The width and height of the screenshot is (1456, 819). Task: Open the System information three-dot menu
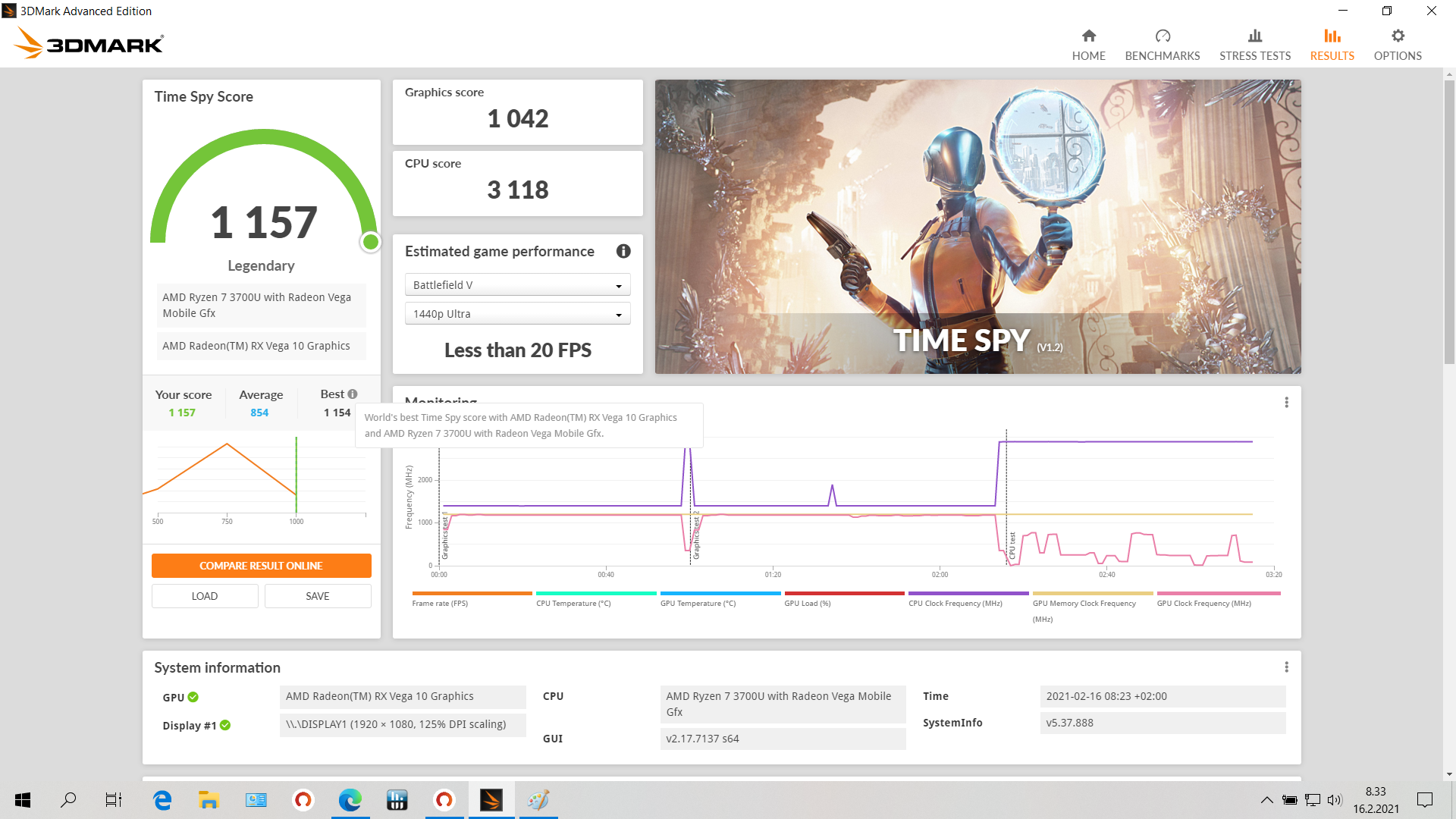click(x=1286, y=667)
